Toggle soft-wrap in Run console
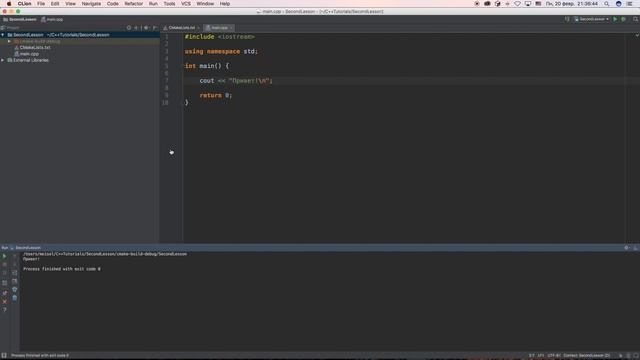The width and height of the screenshot is (640, 360). (15, 273)
